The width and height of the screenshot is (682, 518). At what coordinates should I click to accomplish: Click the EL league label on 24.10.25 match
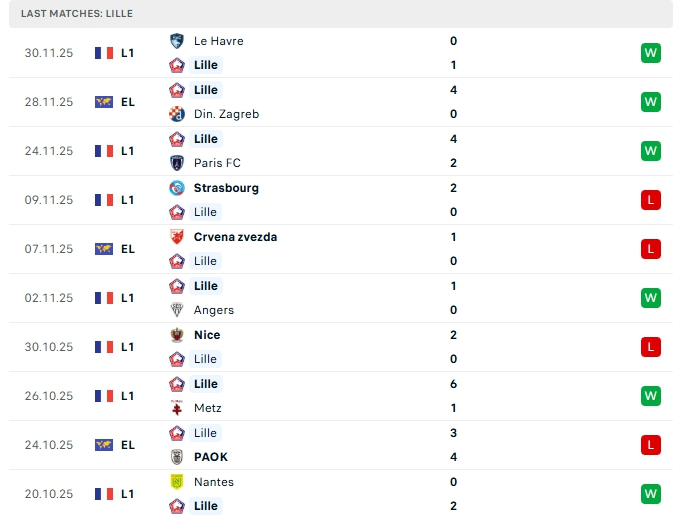(128, 445)
